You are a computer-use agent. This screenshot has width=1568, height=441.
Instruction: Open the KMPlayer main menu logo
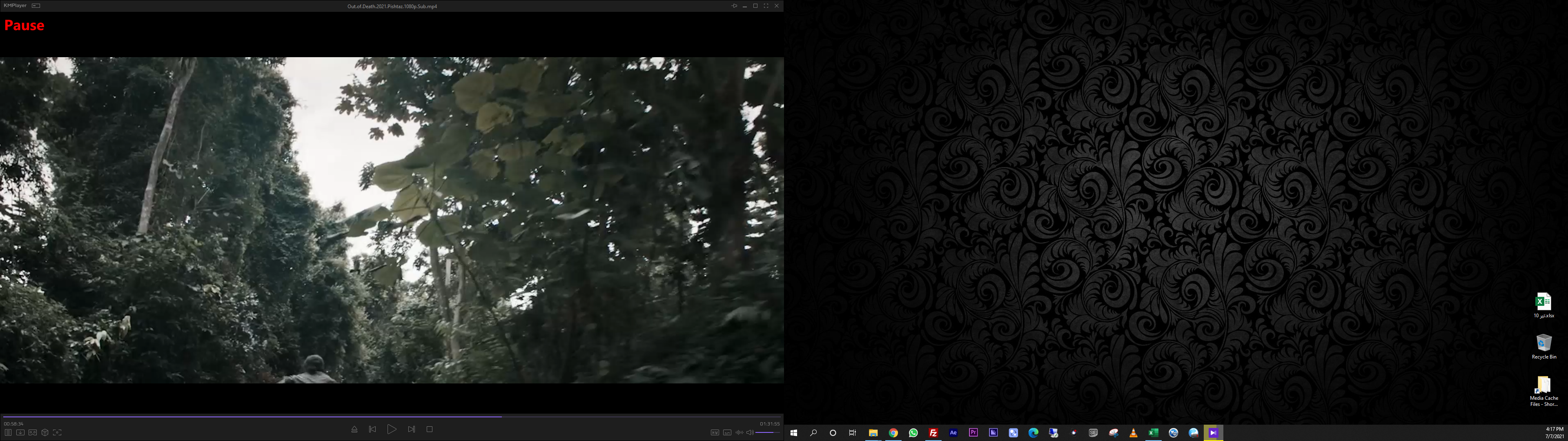pos(15,5)
